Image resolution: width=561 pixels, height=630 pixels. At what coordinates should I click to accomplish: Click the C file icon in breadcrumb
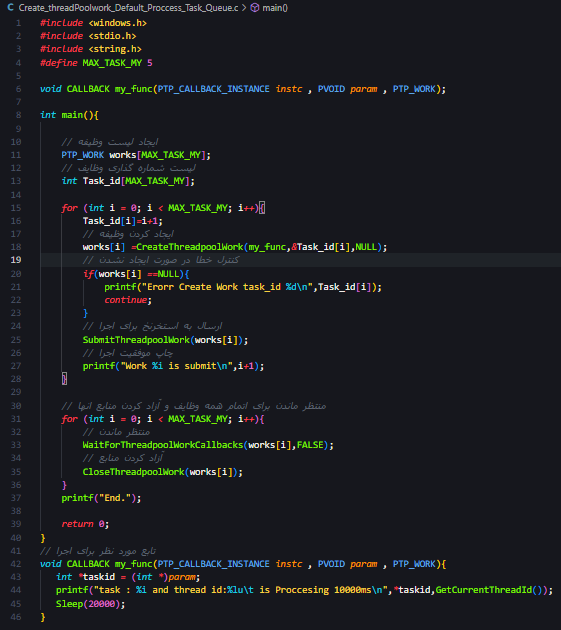11,8
